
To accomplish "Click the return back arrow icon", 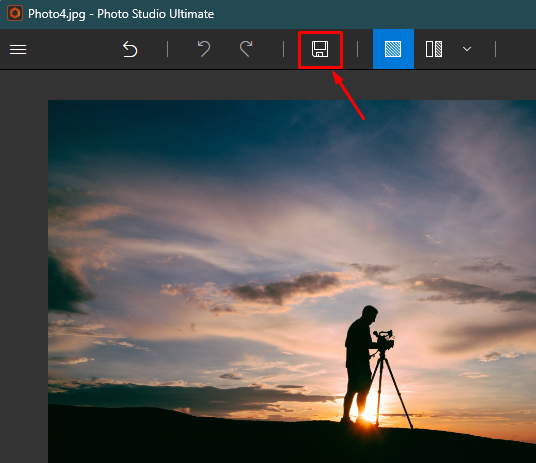I will [130, 49].
